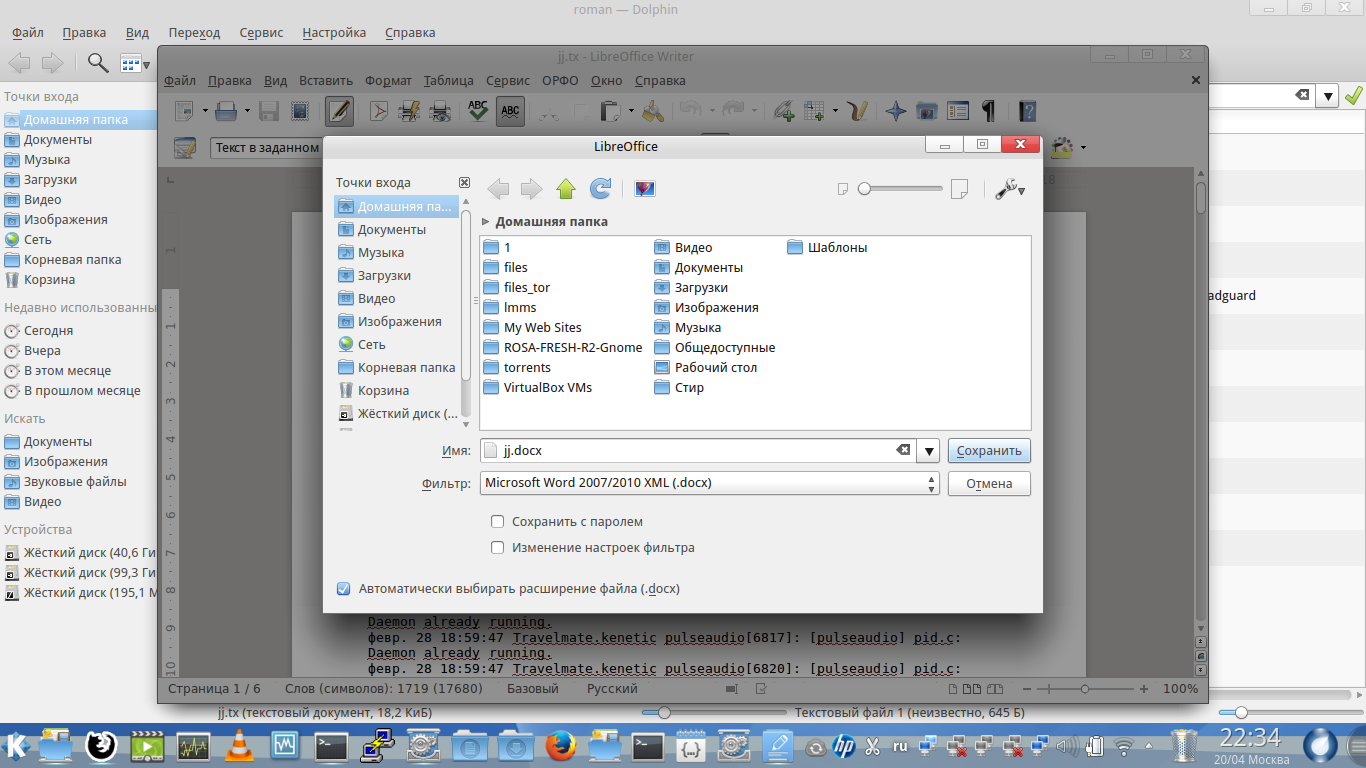Open the VirtualBox VMs folder

click(547, 388)
